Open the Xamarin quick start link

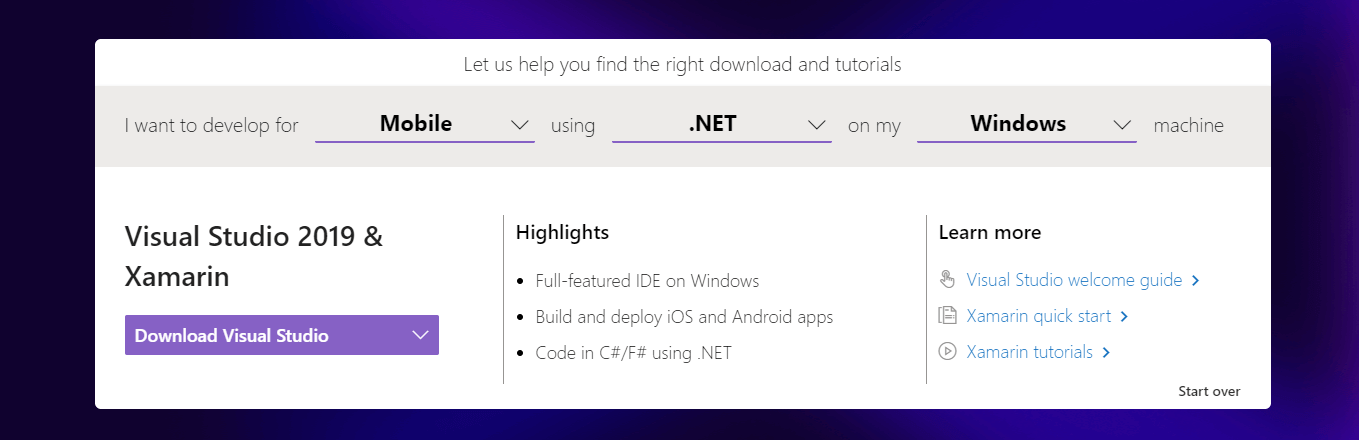[1038, 316]
